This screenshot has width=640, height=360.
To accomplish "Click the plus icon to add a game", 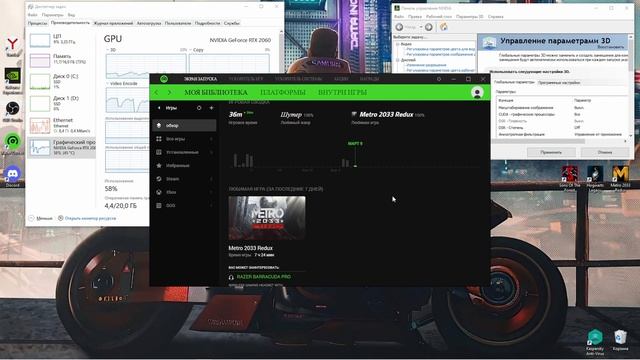I will coord(211,108).
